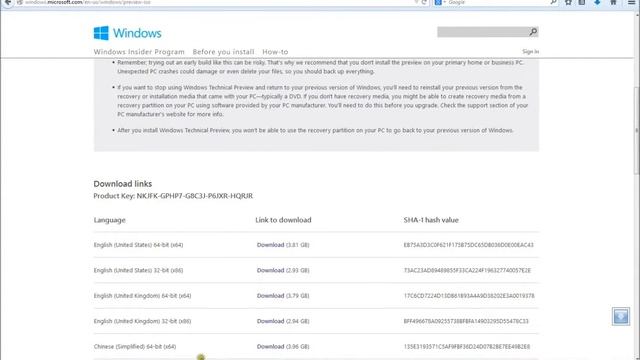Select SHA-1 hash for US 64-bit
Screen dimensions: 640x360
point(469,245)
